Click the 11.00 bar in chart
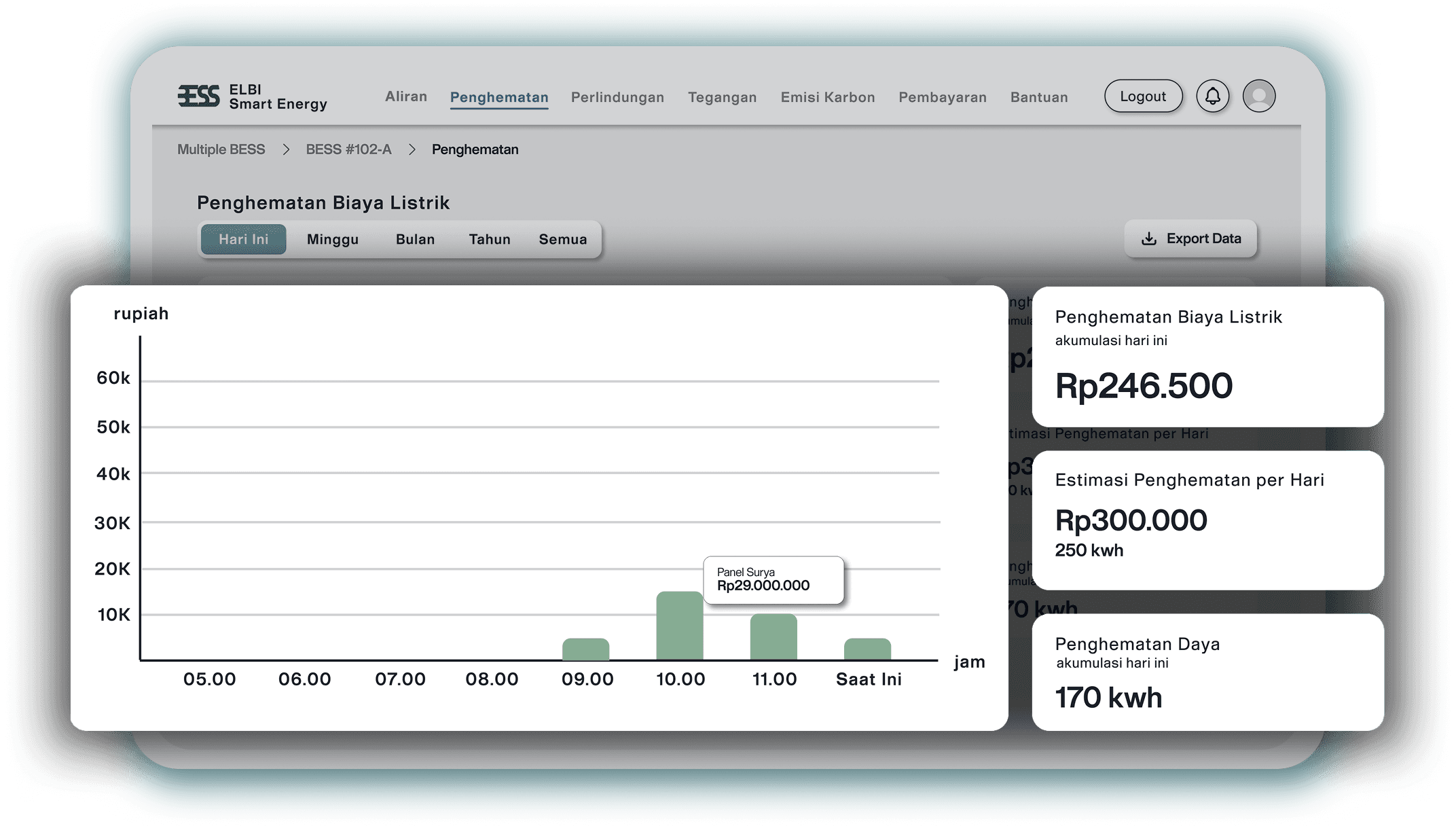This screenshot has height=826, width=1456. point(773,637)
